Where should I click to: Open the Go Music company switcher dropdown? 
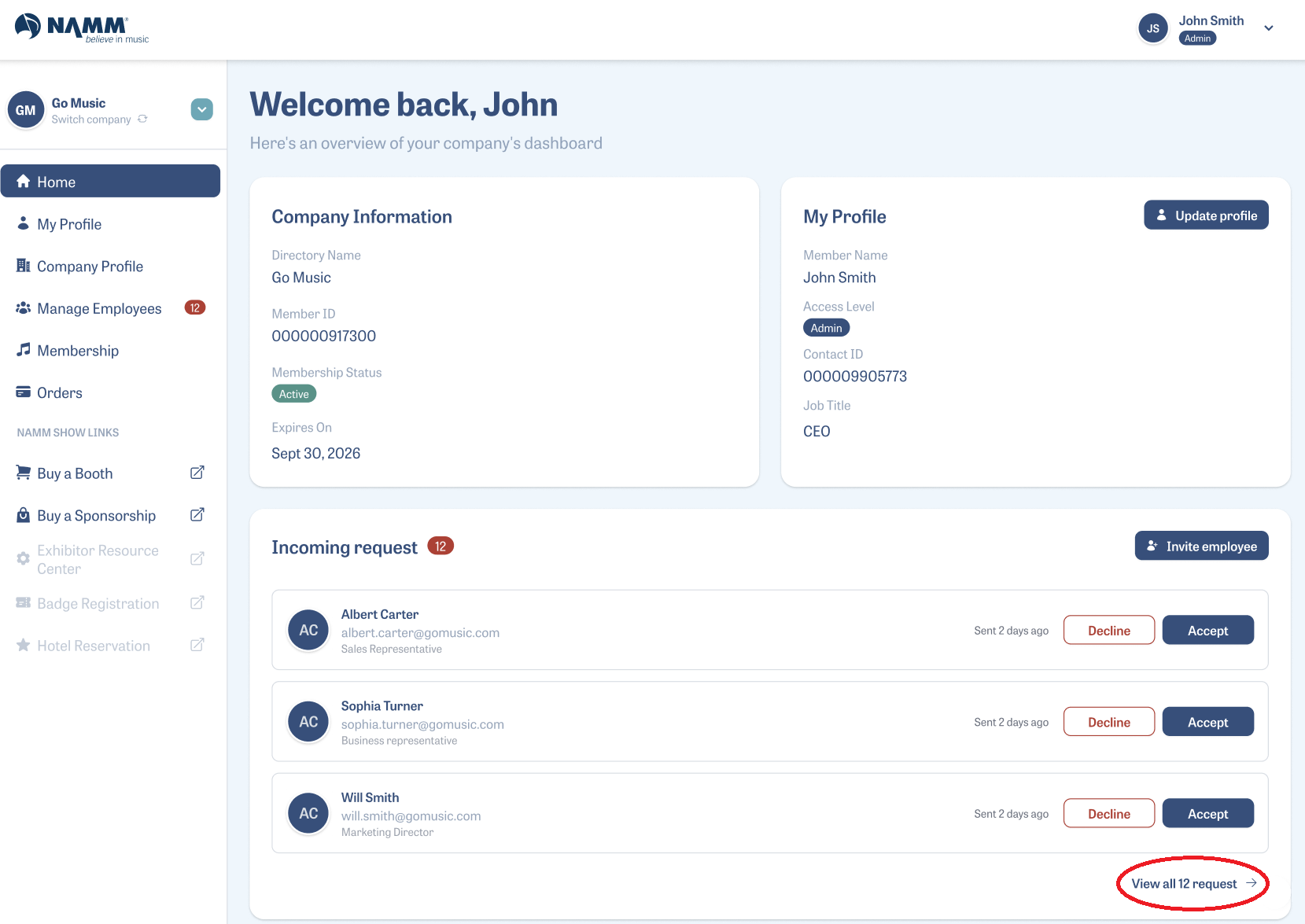pos(202,109)
